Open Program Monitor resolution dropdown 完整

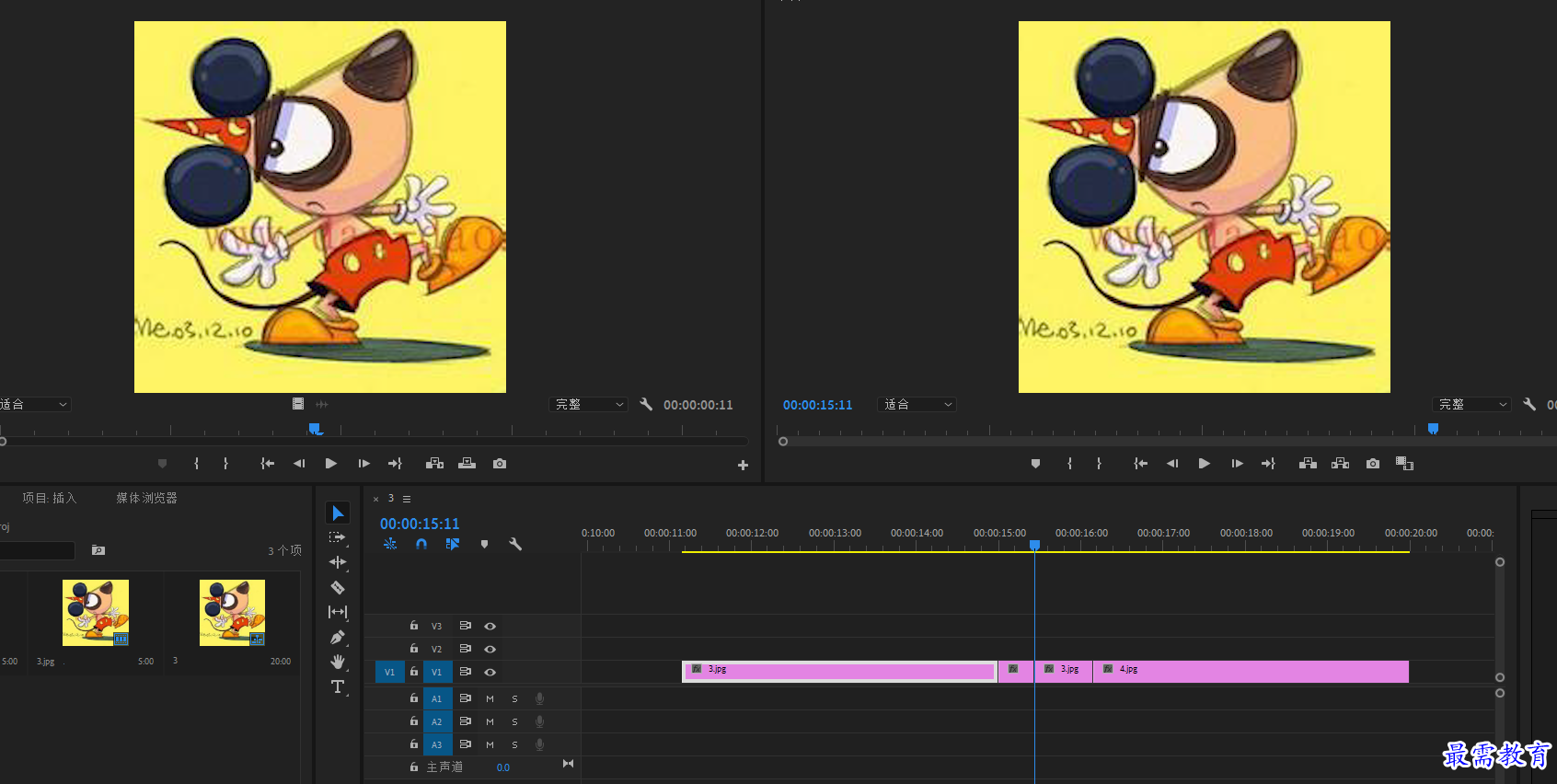tap(1472, 404)
